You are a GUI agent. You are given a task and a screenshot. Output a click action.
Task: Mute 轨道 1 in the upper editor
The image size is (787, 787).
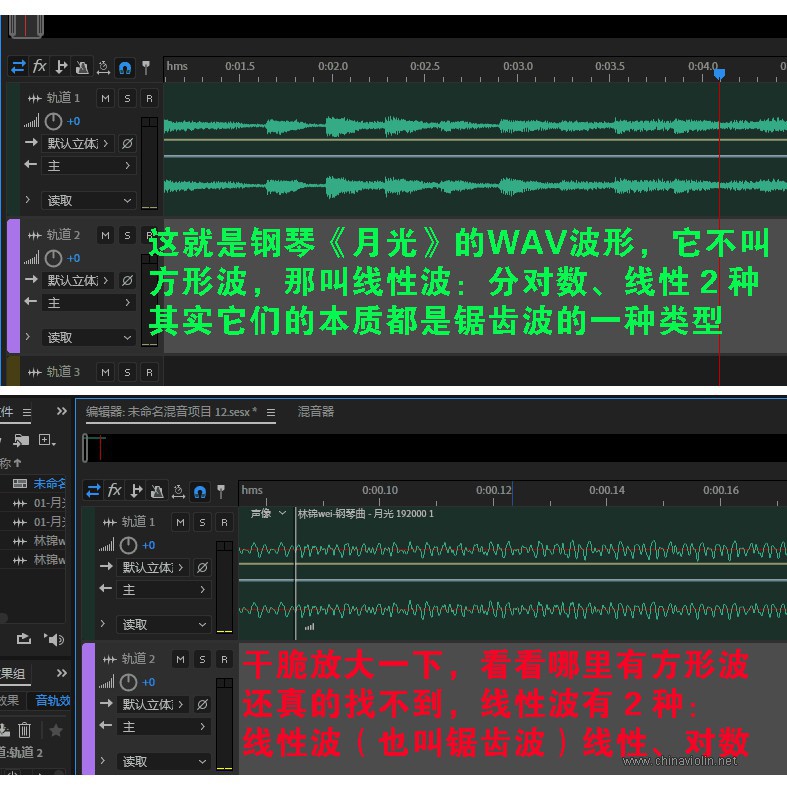tap(105, 98)
